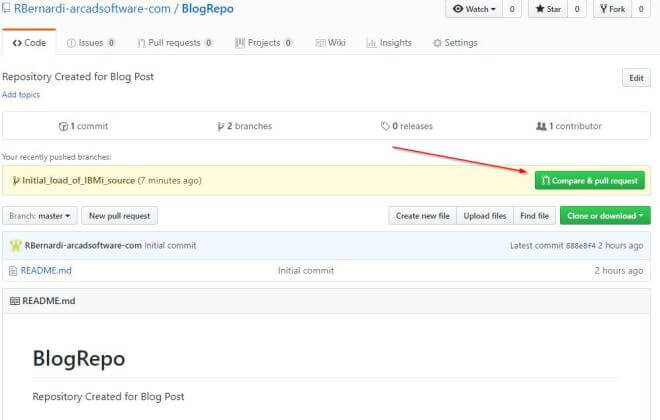Open the README.md file
This screenshot has height=420, width=660.
[46, 271]
